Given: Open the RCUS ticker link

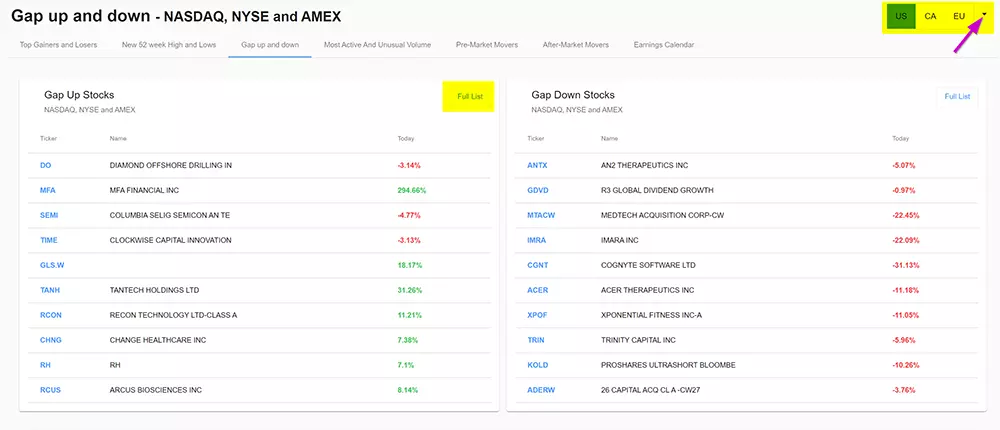Looking at the screenshot, I should pyautogui.click(x=51, y=390).
